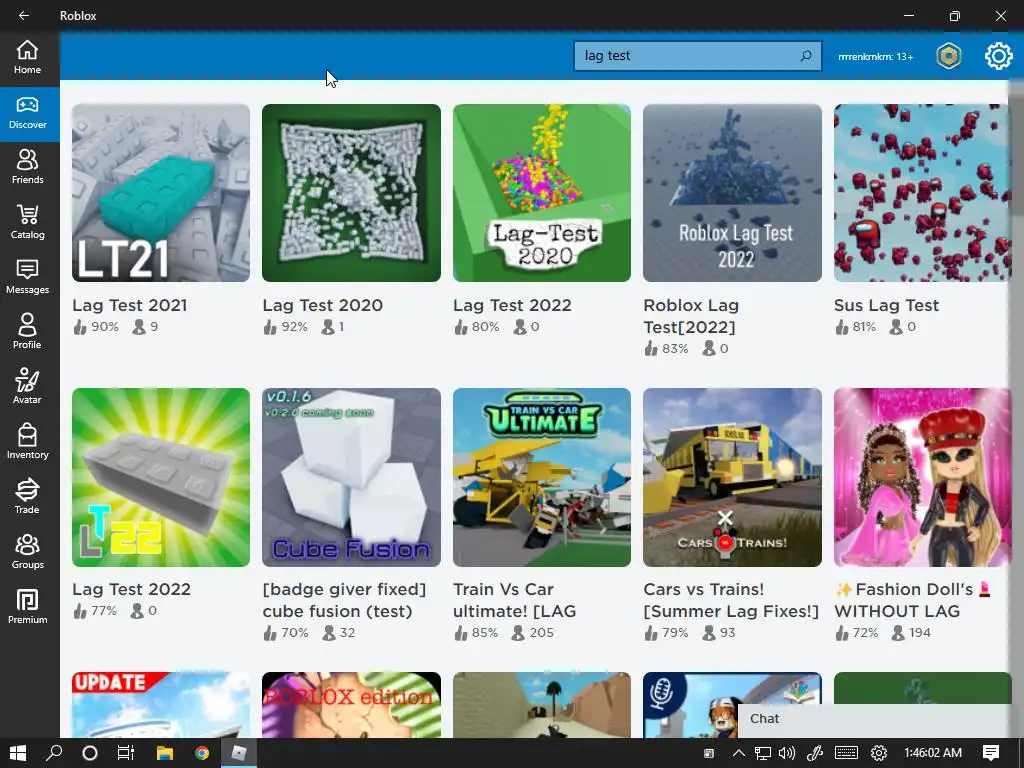Open Groups in the sidebar
1024x768 pixels.
(x=27, y=551)
